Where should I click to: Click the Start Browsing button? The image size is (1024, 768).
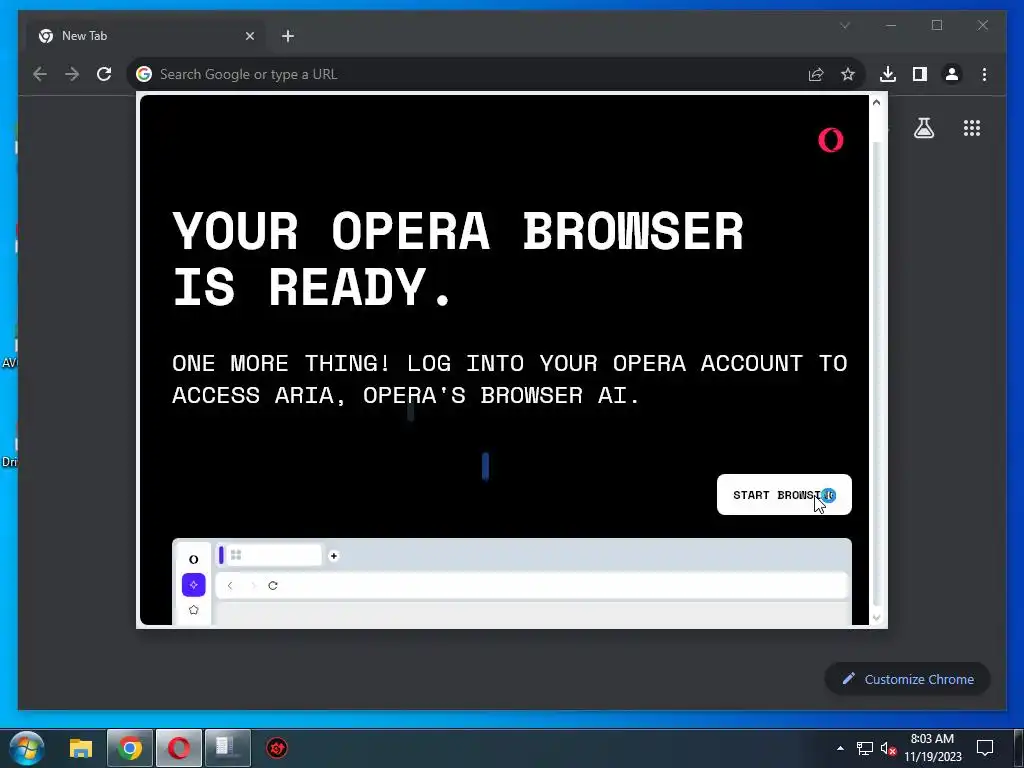tap(784, 494)
